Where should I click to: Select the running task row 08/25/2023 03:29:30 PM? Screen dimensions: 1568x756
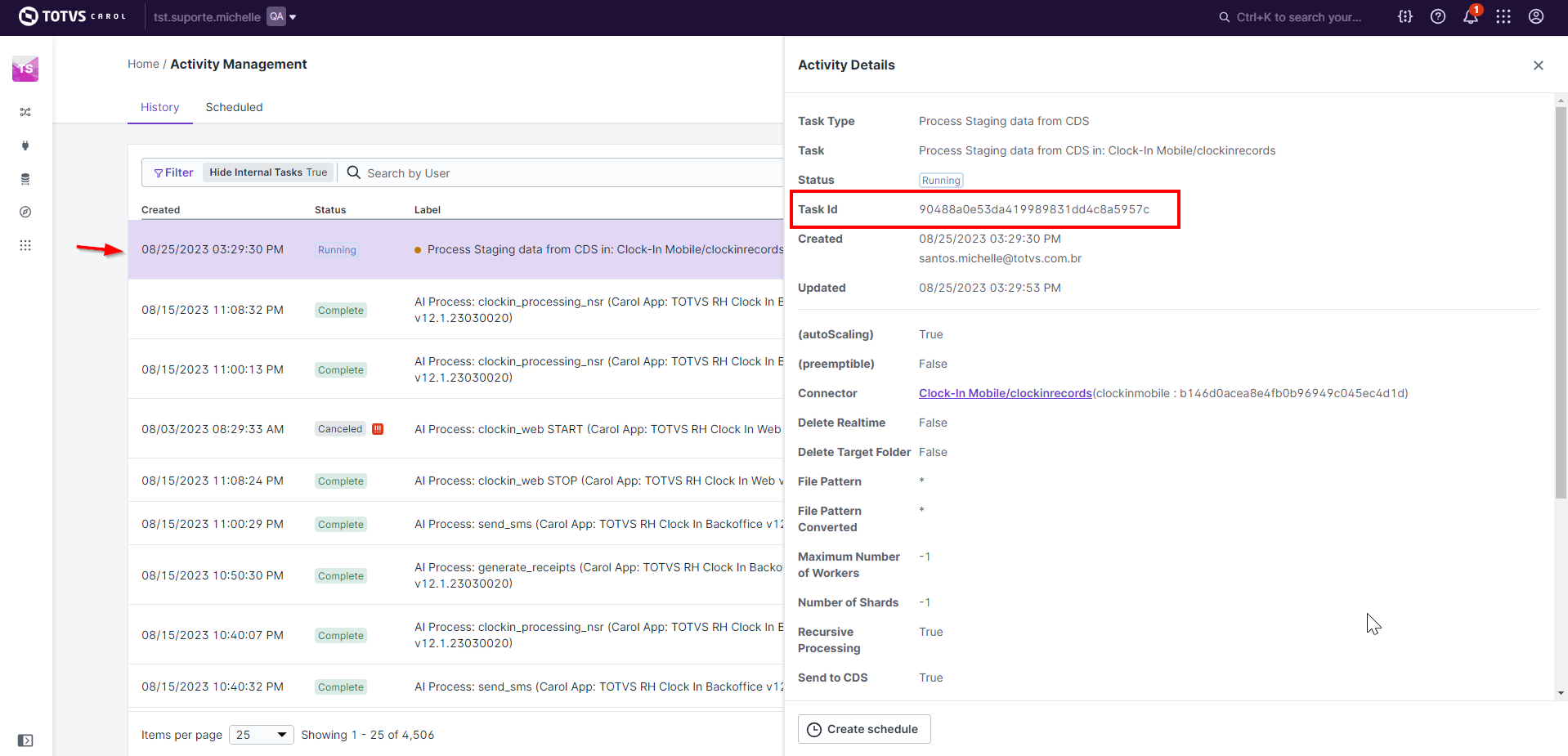click(x=455, y=249)
